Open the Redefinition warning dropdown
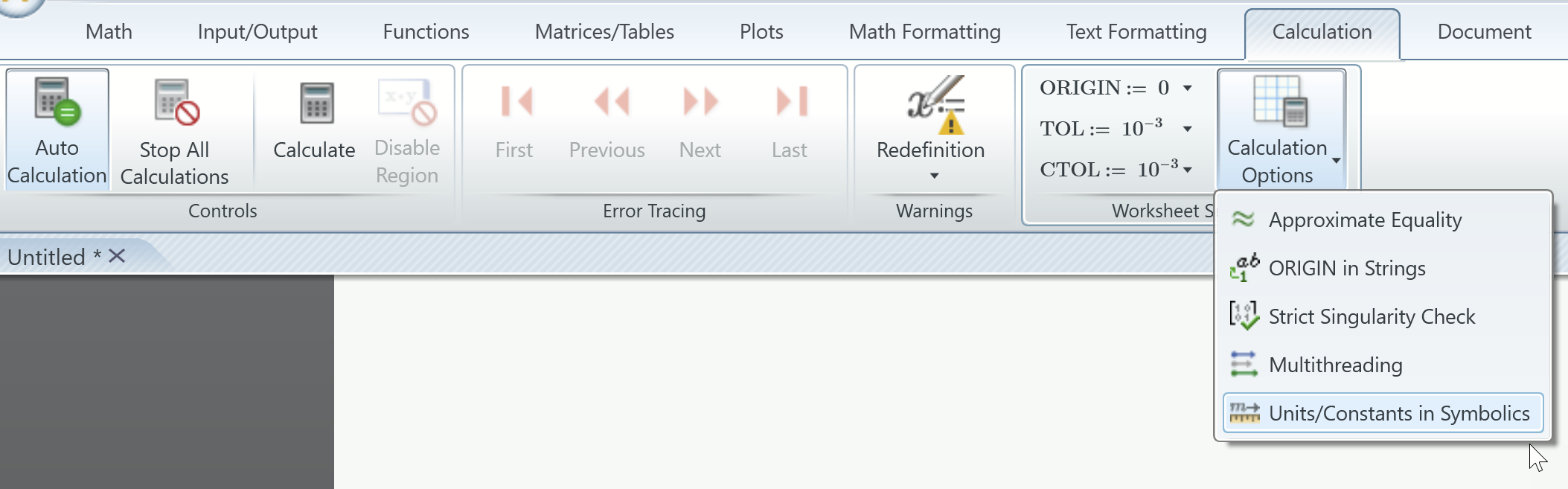The image size is (1568, 489). (x=934, y=176)
